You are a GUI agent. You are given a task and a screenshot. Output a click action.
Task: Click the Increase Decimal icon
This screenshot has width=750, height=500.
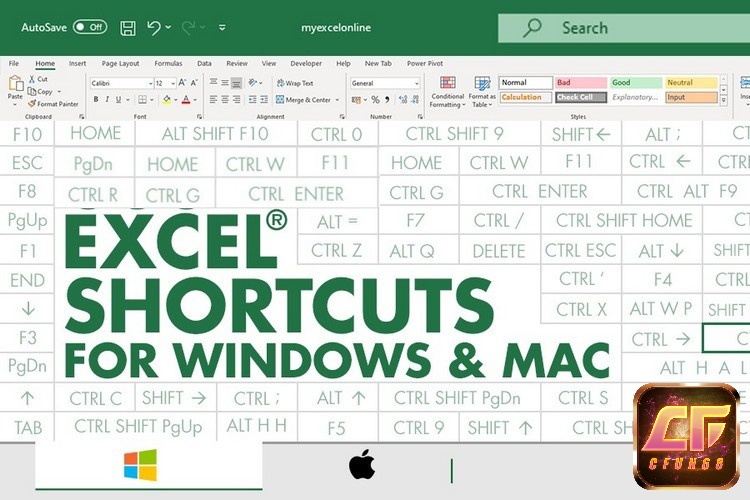[x=403, y=100]
